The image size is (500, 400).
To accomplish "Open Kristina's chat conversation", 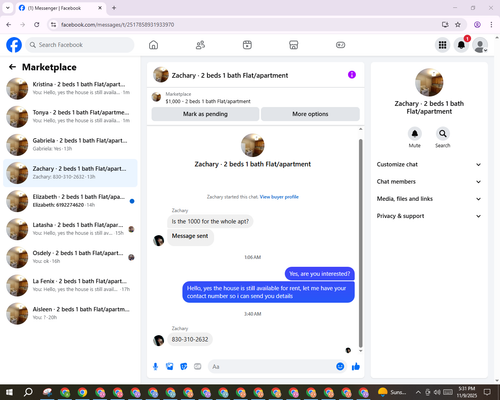I will pos(70,89).
